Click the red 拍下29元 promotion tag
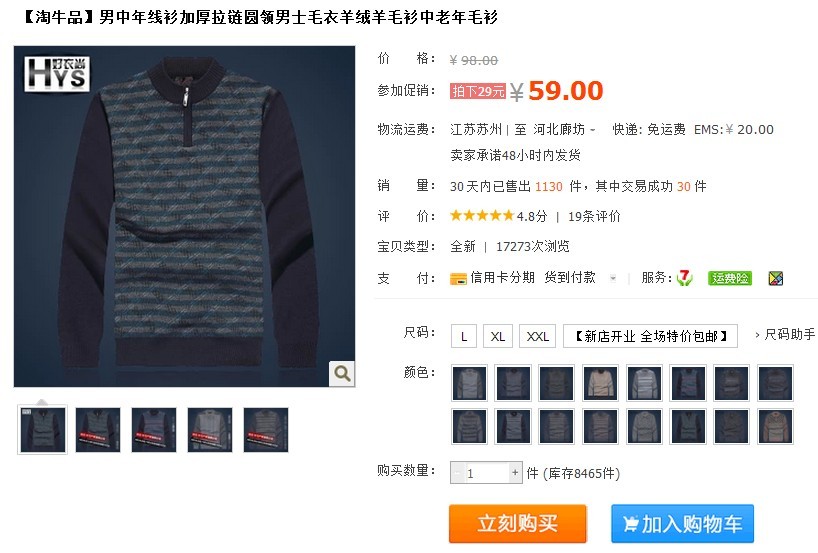The image size is (818, 553). 478,91
